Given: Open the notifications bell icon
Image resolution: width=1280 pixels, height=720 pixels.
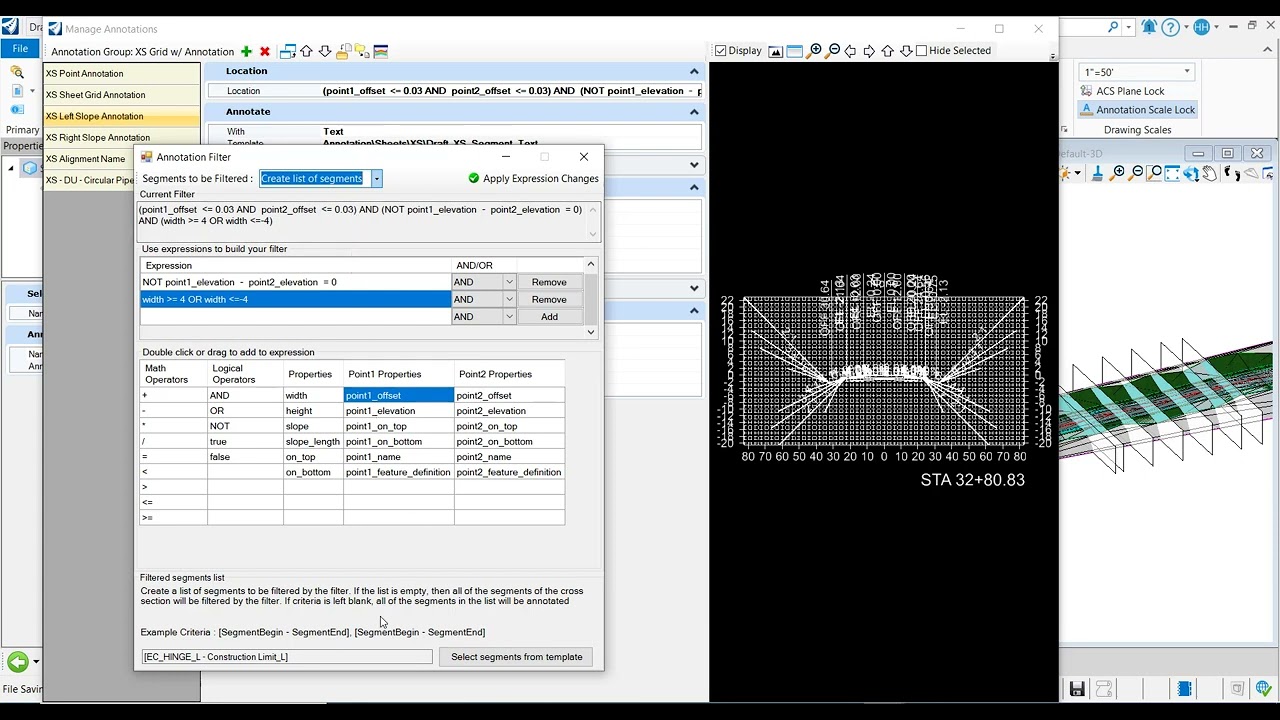Looking at the screenshot, I should click(1149, 28).
